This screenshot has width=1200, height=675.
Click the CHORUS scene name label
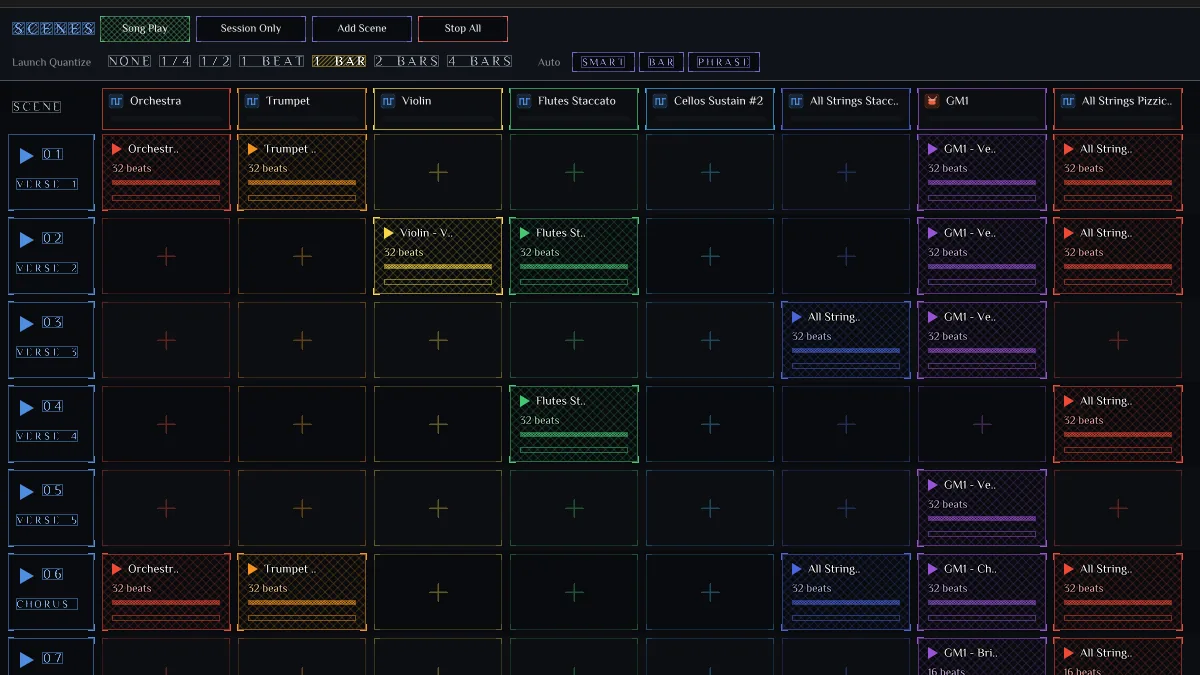47,604
